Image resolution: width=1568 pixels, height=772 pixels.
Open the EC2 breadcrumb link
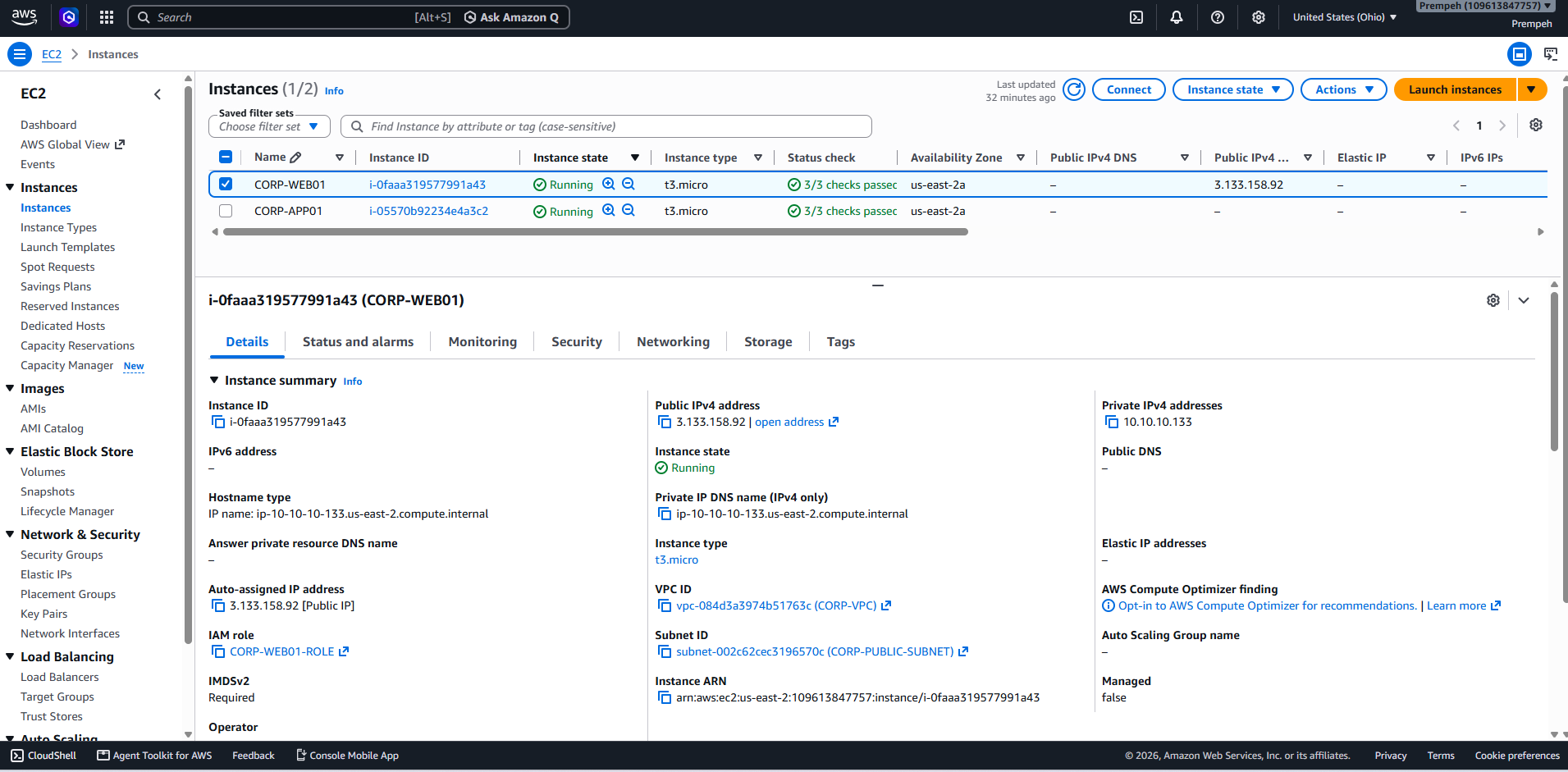(52, 54)
